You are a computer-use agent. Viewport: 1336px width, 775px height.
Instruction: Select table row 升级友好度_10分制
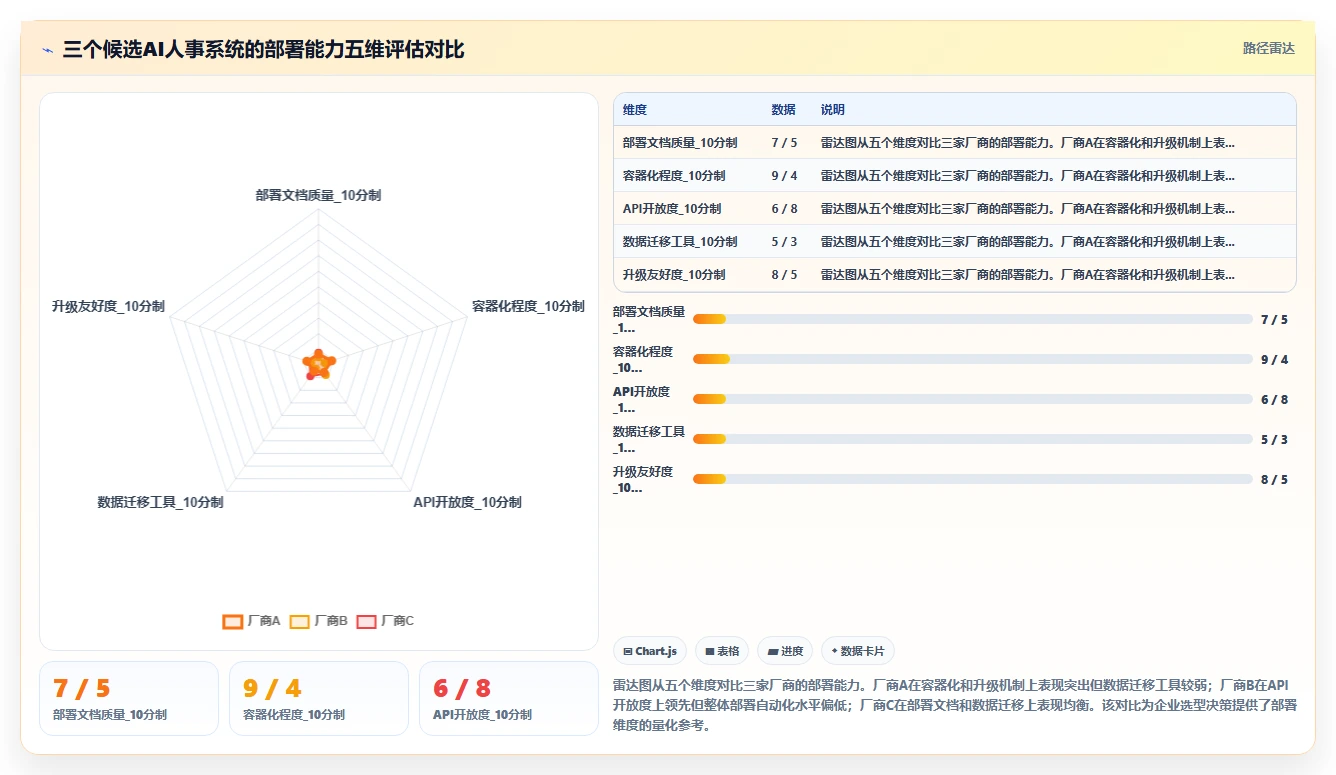[x=954, y=275]
